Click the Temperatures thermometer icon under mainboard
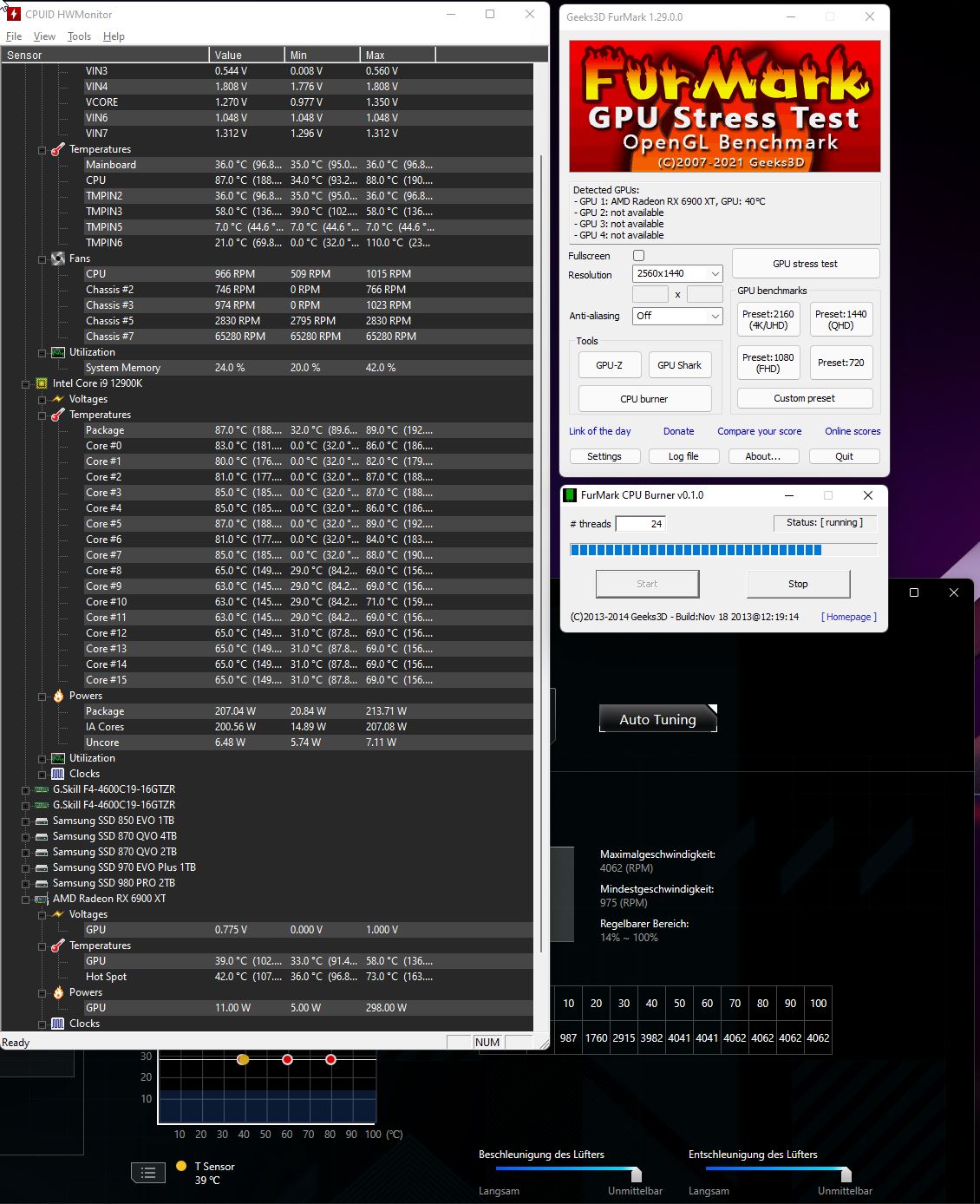 [x=58, y=149]
